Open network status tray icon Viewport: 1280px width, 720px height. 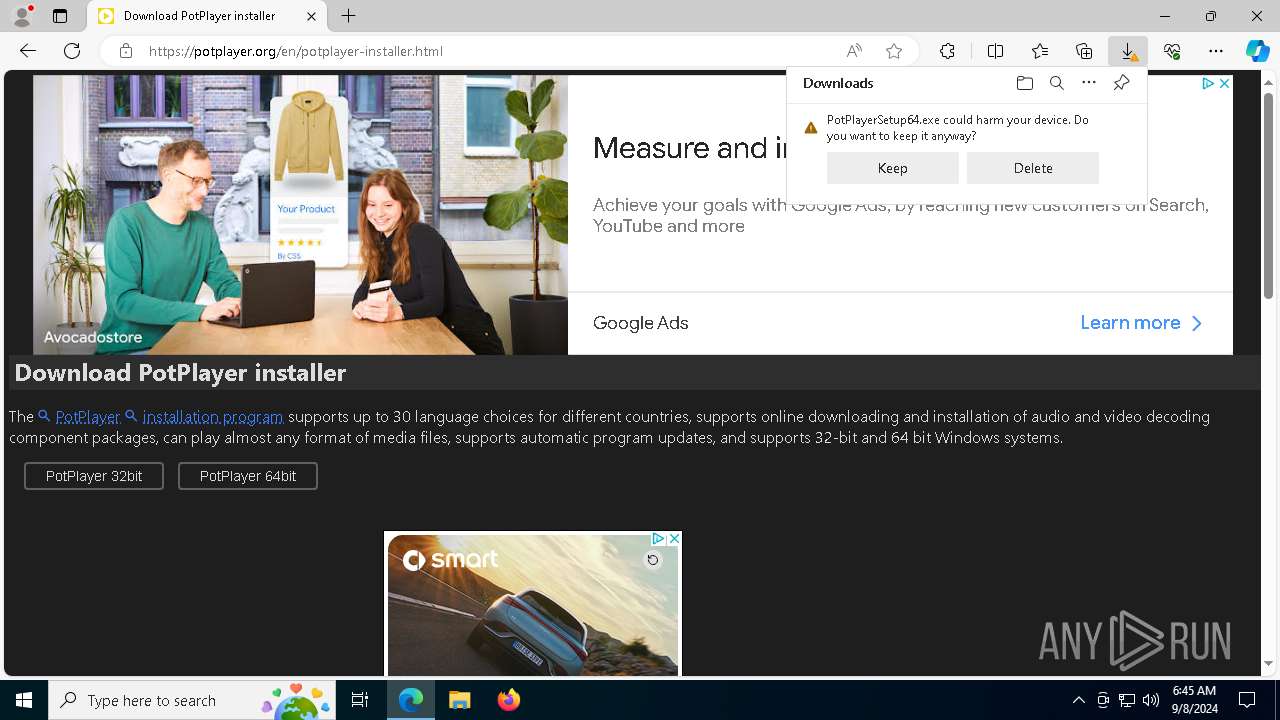tap(1127, 700)
